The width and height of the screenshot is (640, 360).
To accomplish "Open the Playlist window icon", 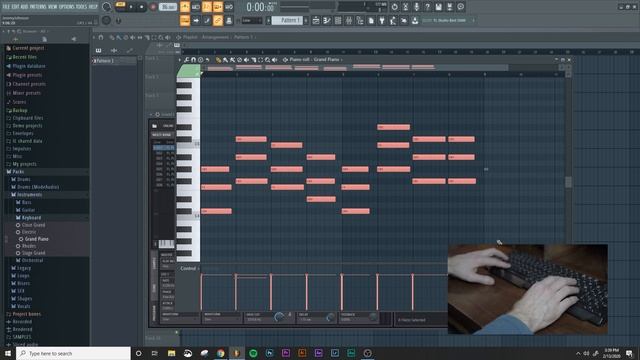I will pos(316,20).
